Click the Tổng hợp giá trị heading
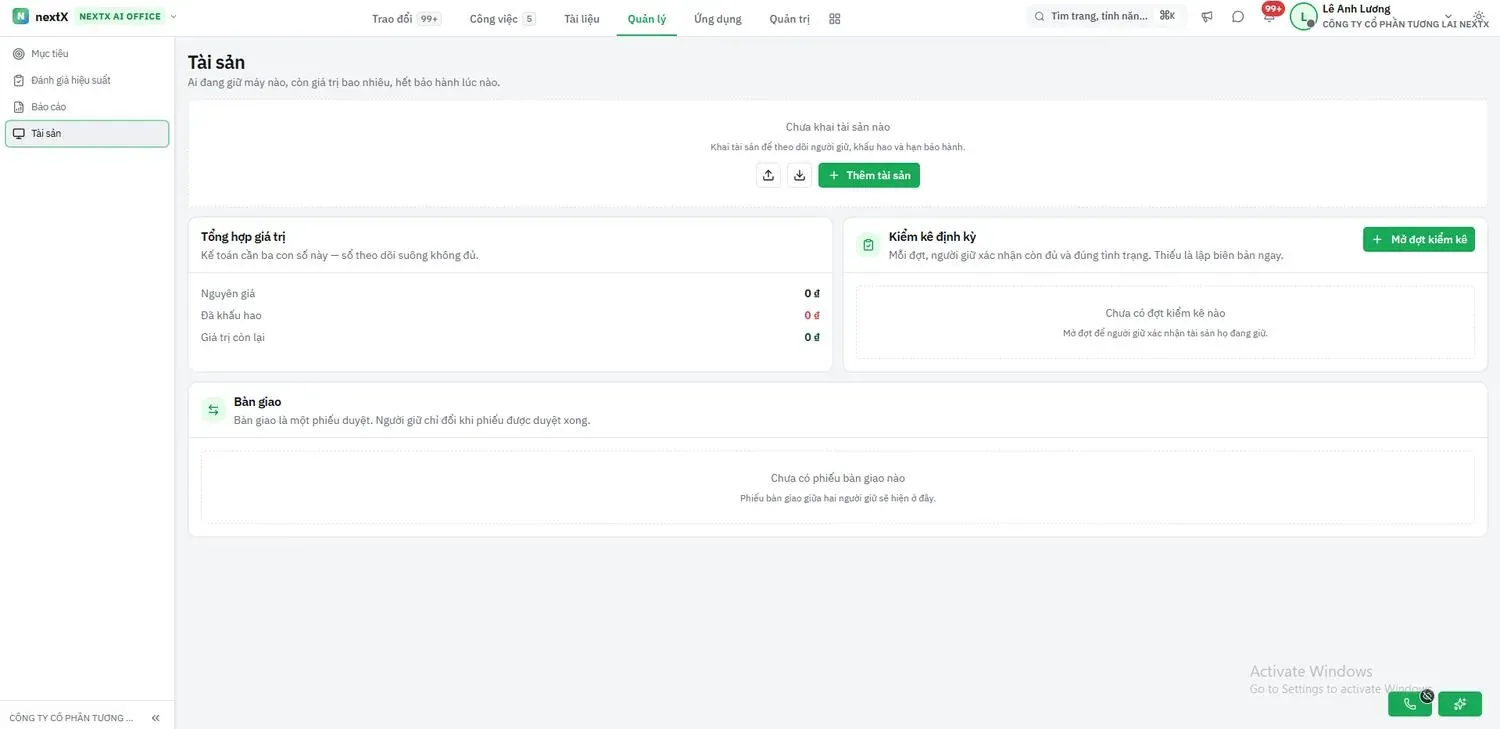The width and height of the screenshot is (1500, 729). tap(243, 237)
